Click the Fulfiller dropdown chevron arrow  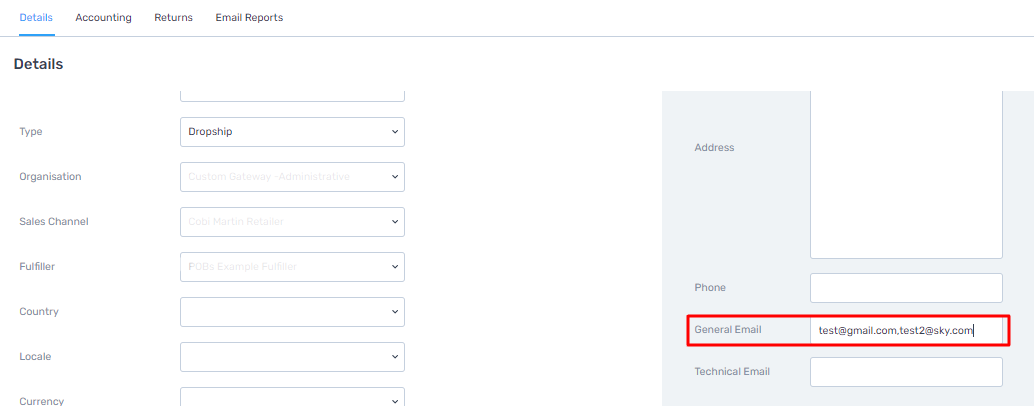click(x=395, y=266)
